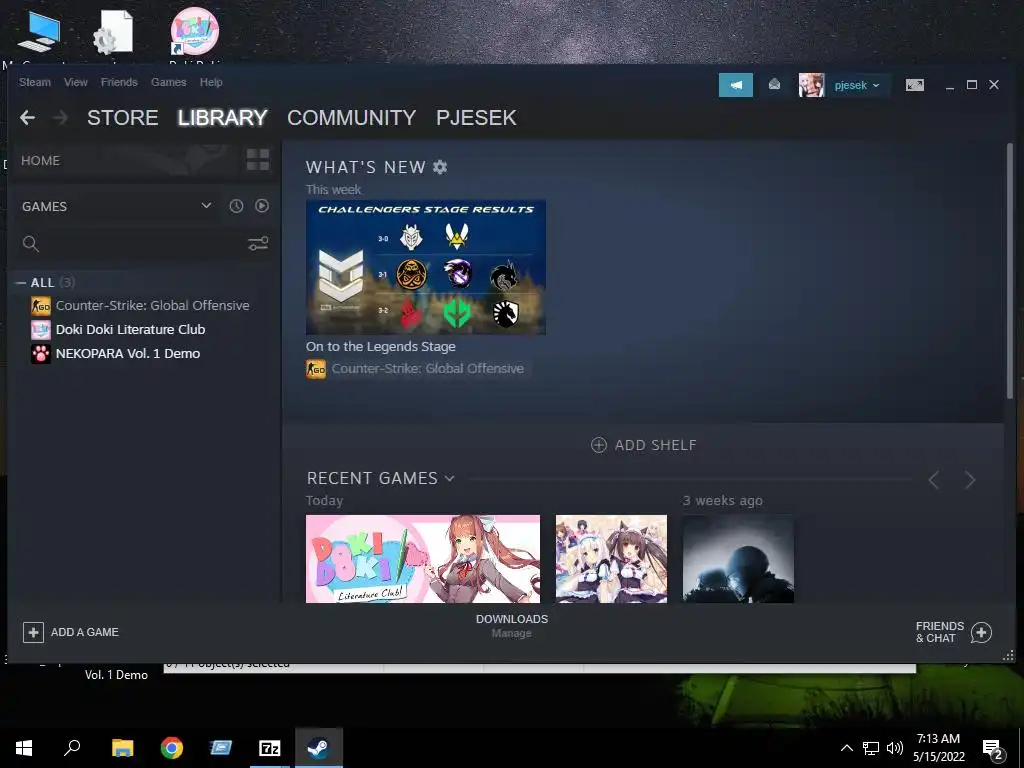Viewport: 1024px width, 768px height.
Task: Open advanced filter sliders icon
Action: coord(258,244)
